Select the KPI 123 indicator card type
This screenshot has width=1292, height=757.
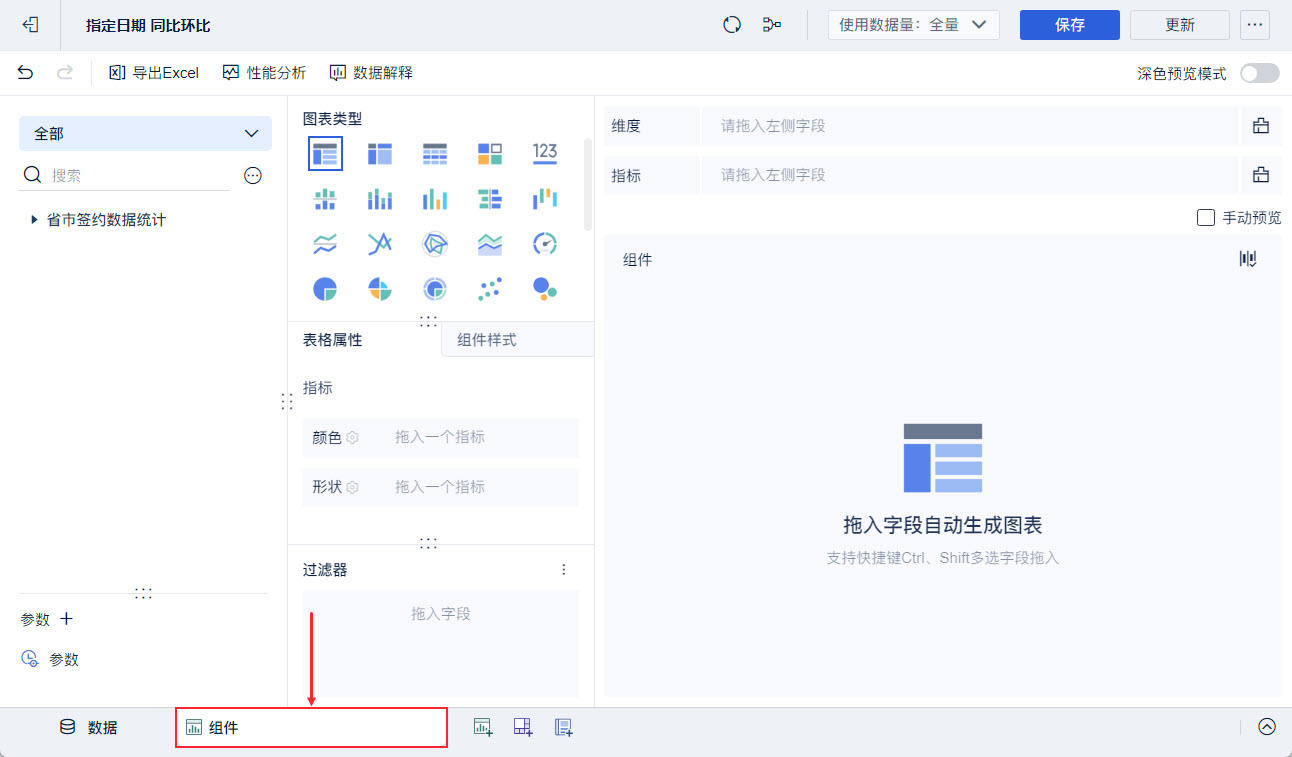pos(545,153)
